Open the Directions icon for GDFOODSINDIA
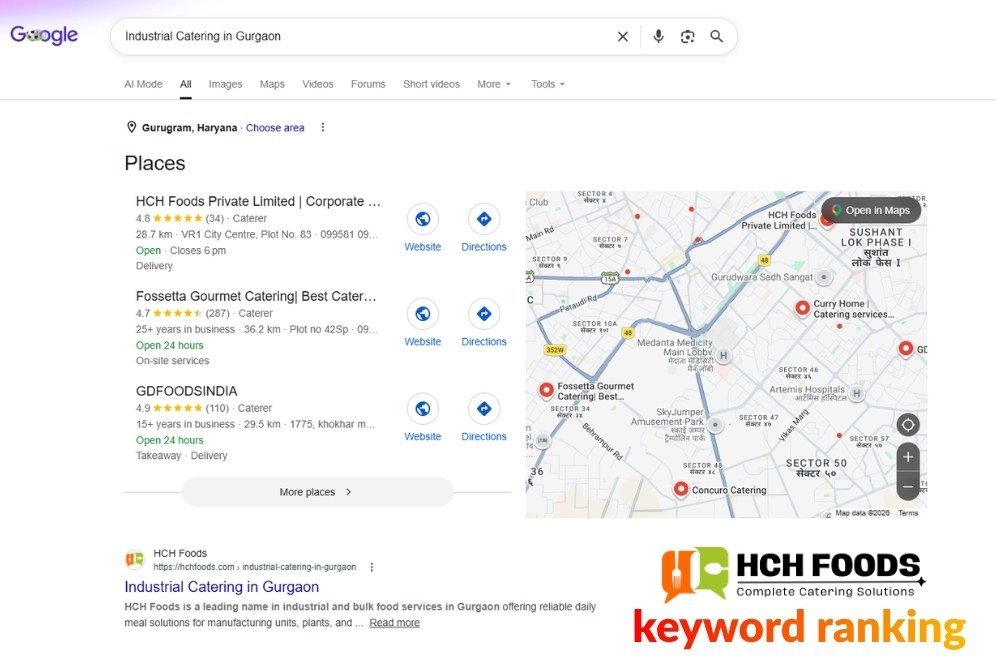The width and height of the screenshot is (996, 664). click(x=484, y=409)
